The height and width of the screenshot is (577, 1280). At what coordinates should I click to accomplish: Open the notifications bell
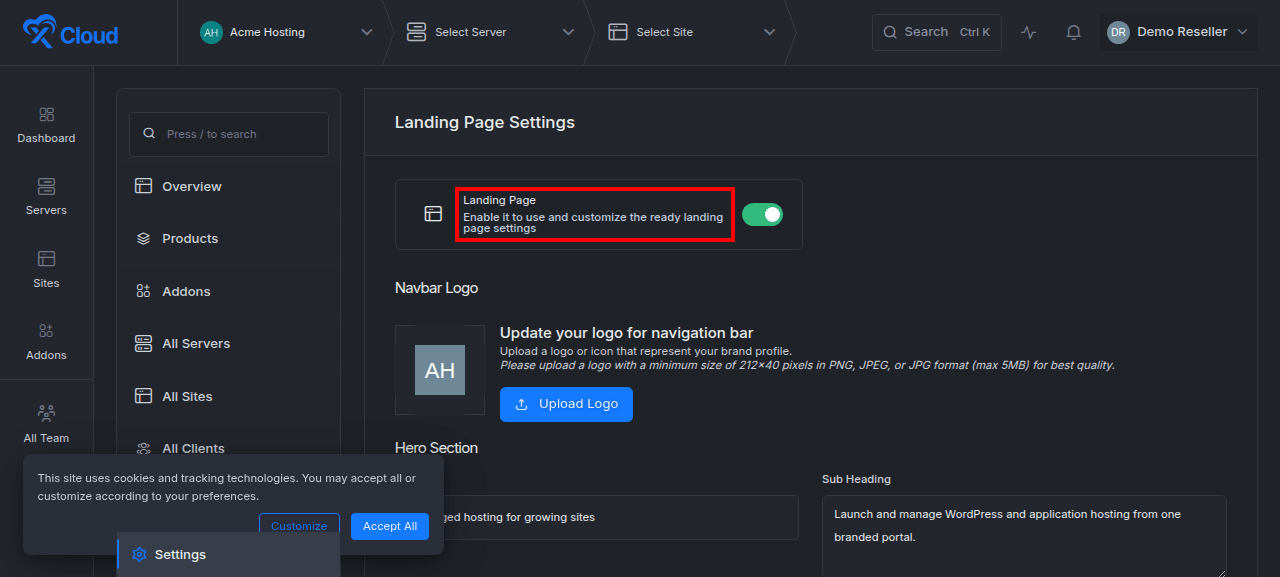(1074, 32)
